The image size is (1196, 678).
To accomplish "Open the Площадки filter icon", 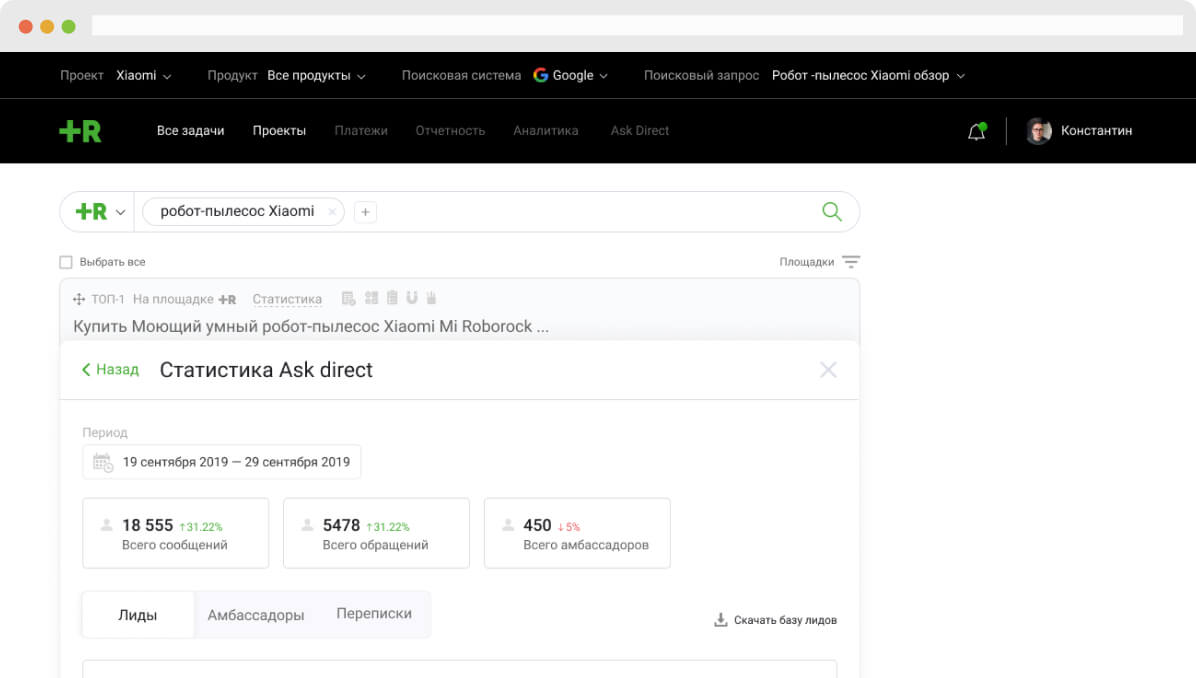I will 850,262.
